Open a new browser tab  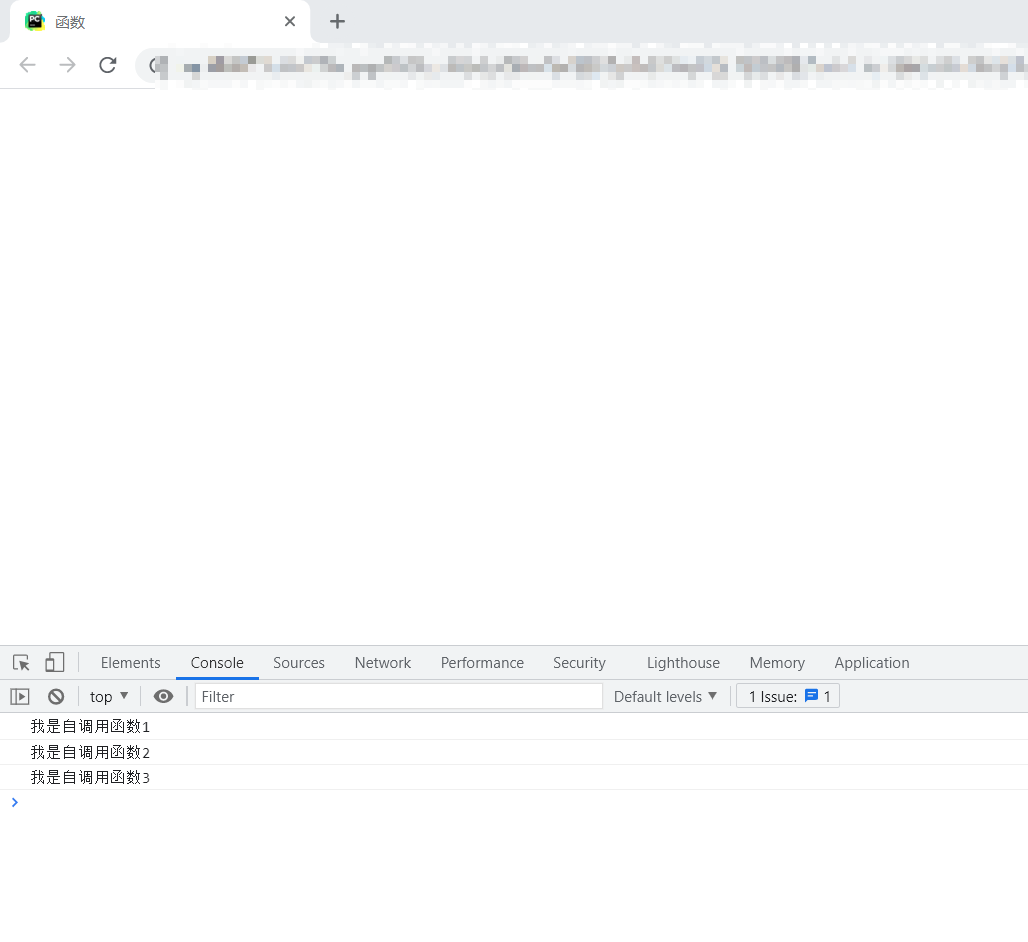coord(337,22)
